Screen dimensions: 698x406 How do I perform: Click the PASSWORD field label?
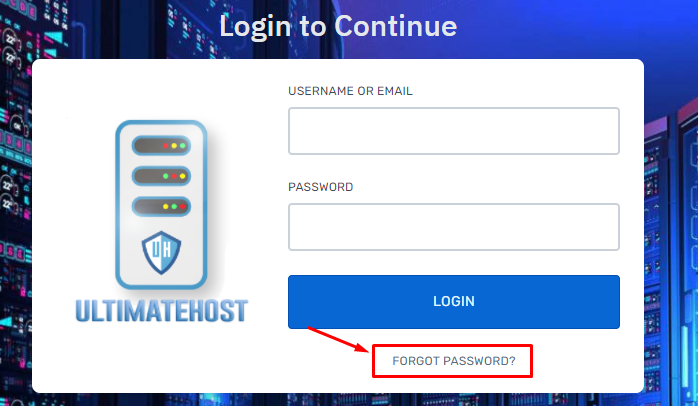point(321,187)
